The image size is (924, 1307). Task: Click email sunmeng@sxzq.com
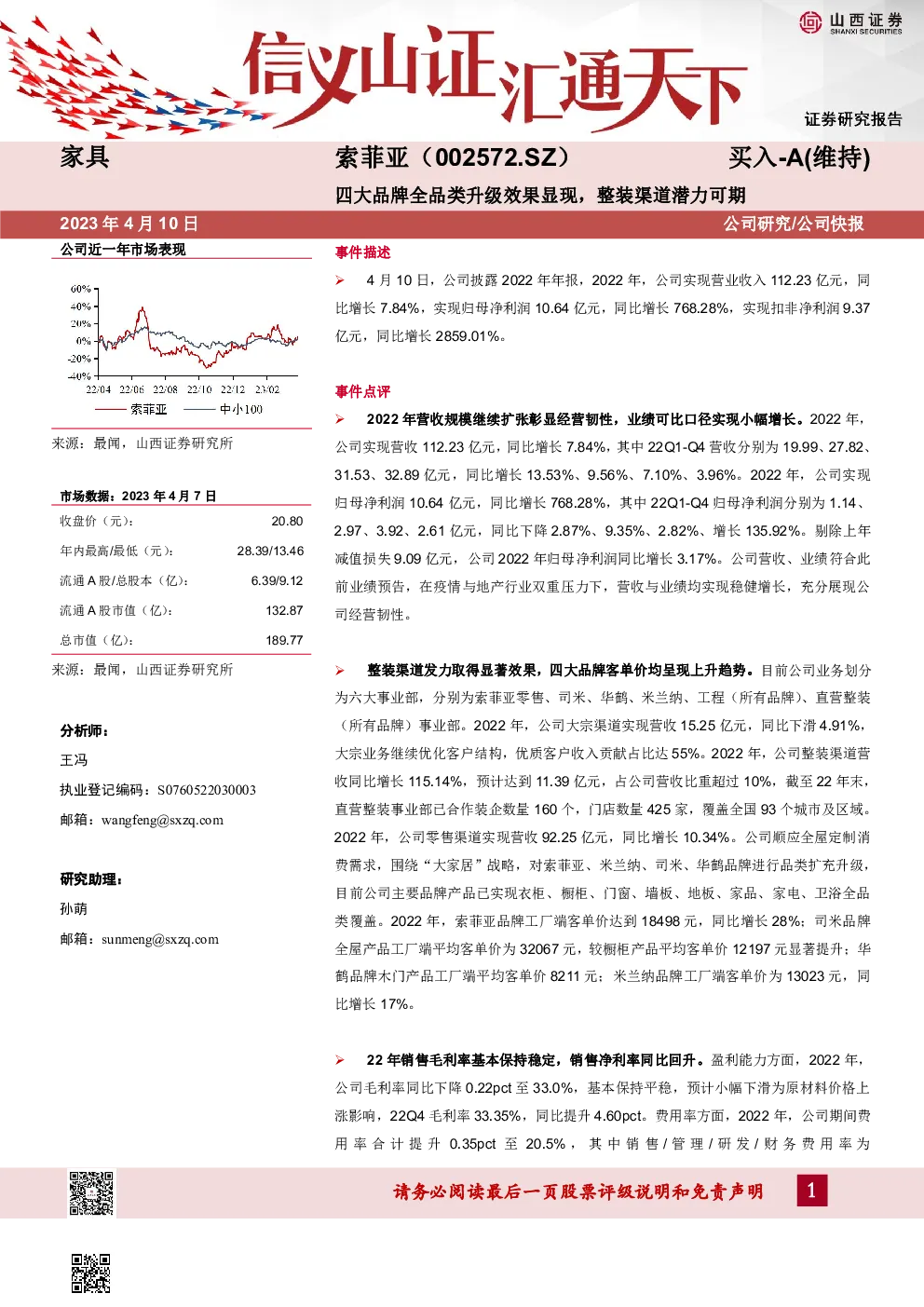160,939
